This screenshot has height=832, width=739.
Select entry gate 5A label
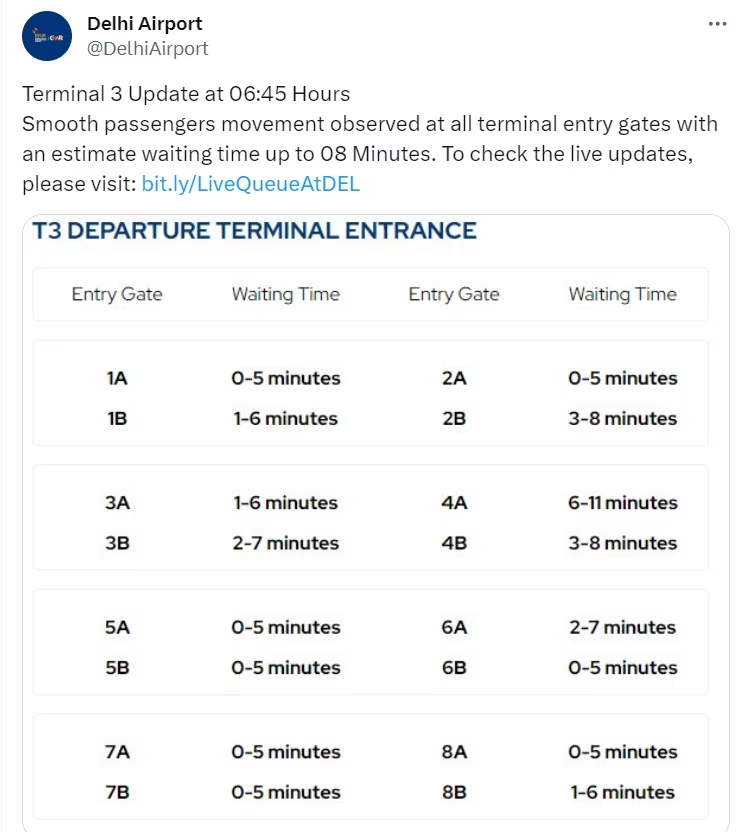point(117,627)
